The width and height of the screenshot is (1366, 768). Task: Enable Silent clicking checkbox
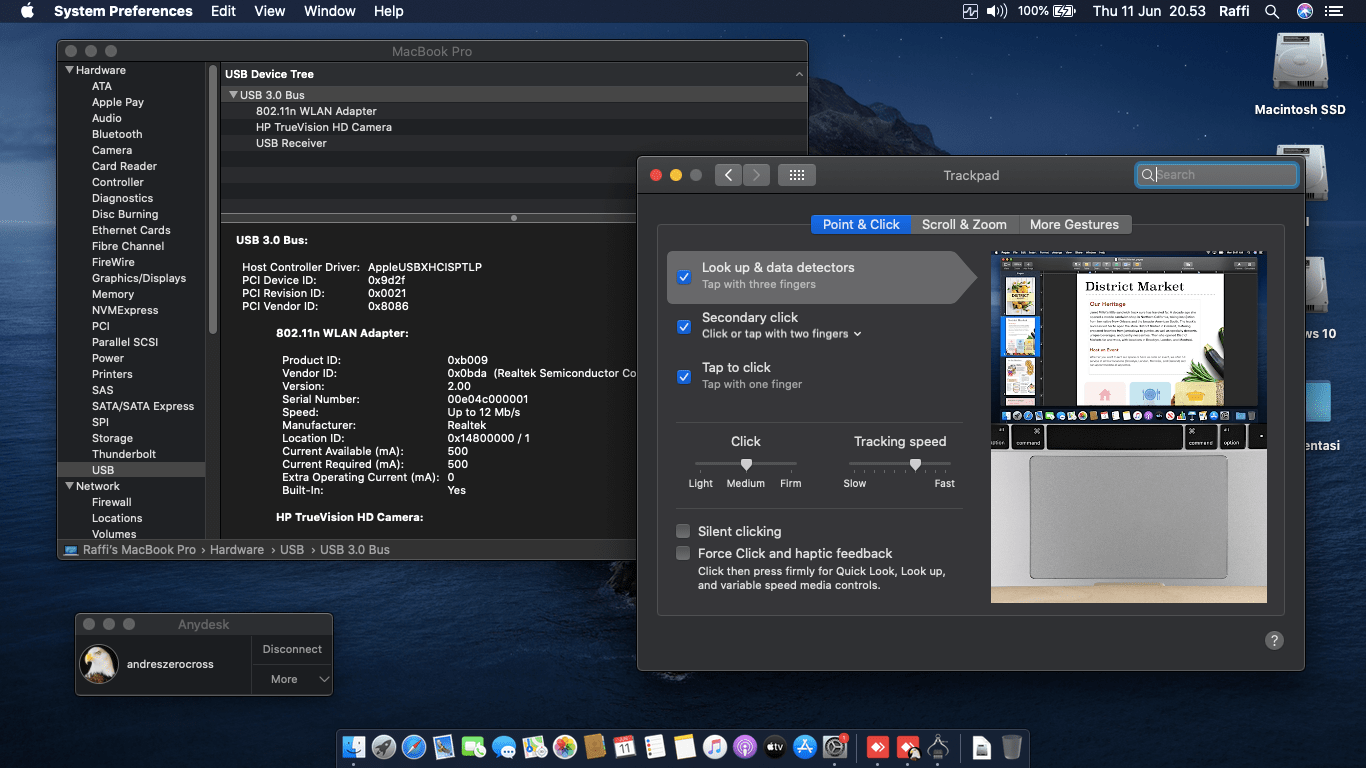pyautogui.click(x=683, y=531)
